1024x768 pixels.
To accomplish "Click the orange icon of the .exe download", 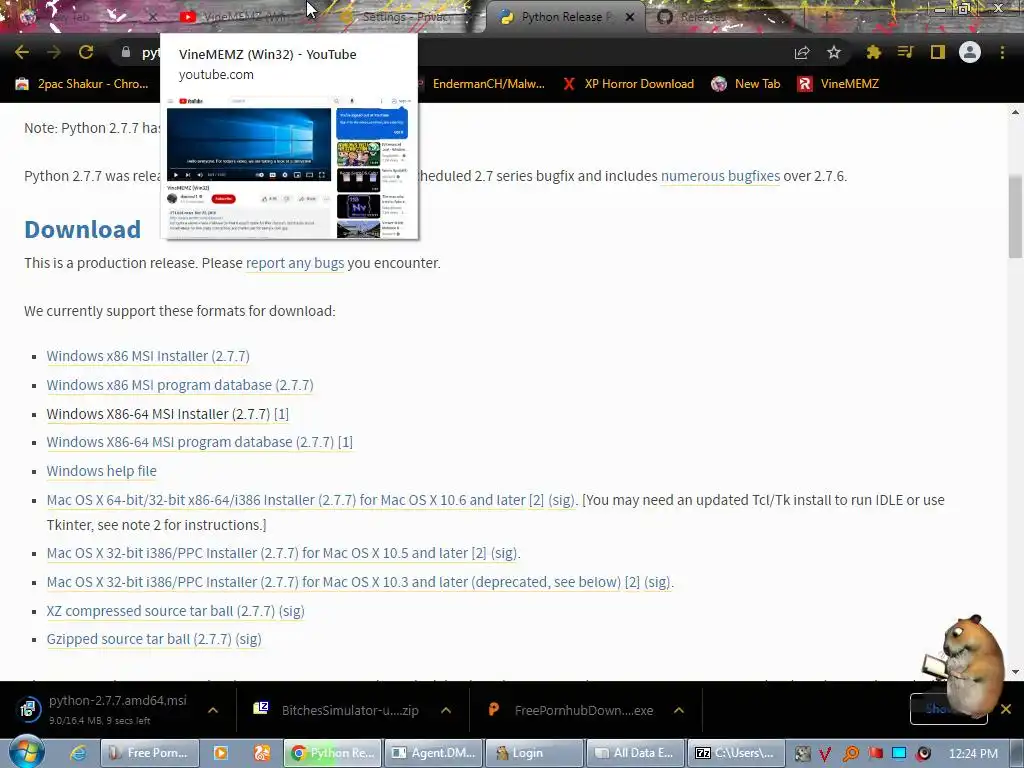I will pyautogui.click(x=494, y=709).
